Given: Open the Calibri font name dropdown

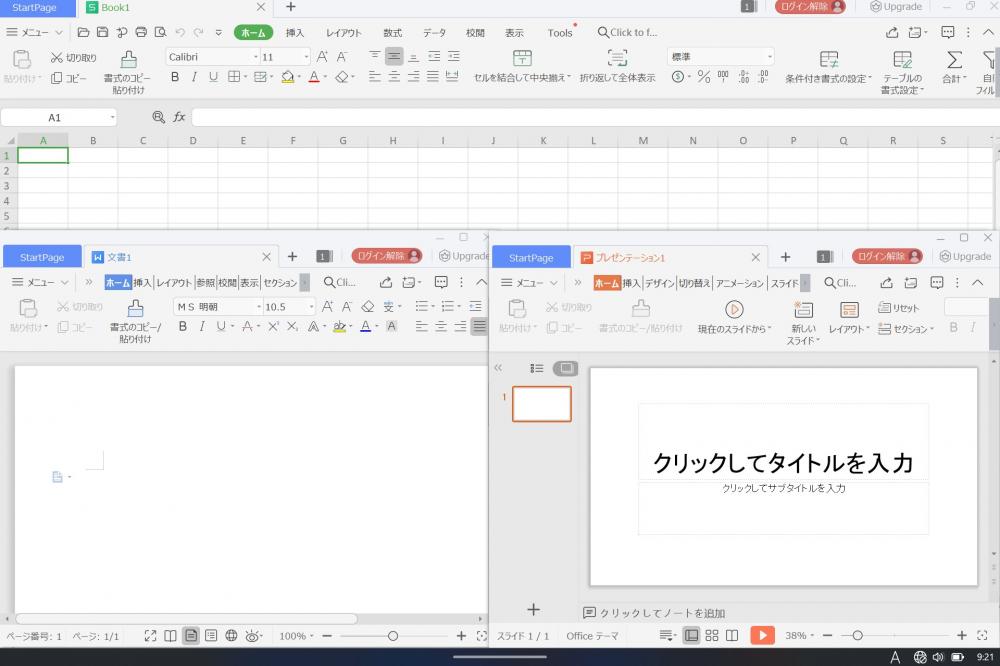Looking at the screenshot, I should pyautogui.click(x=256, y=57).
